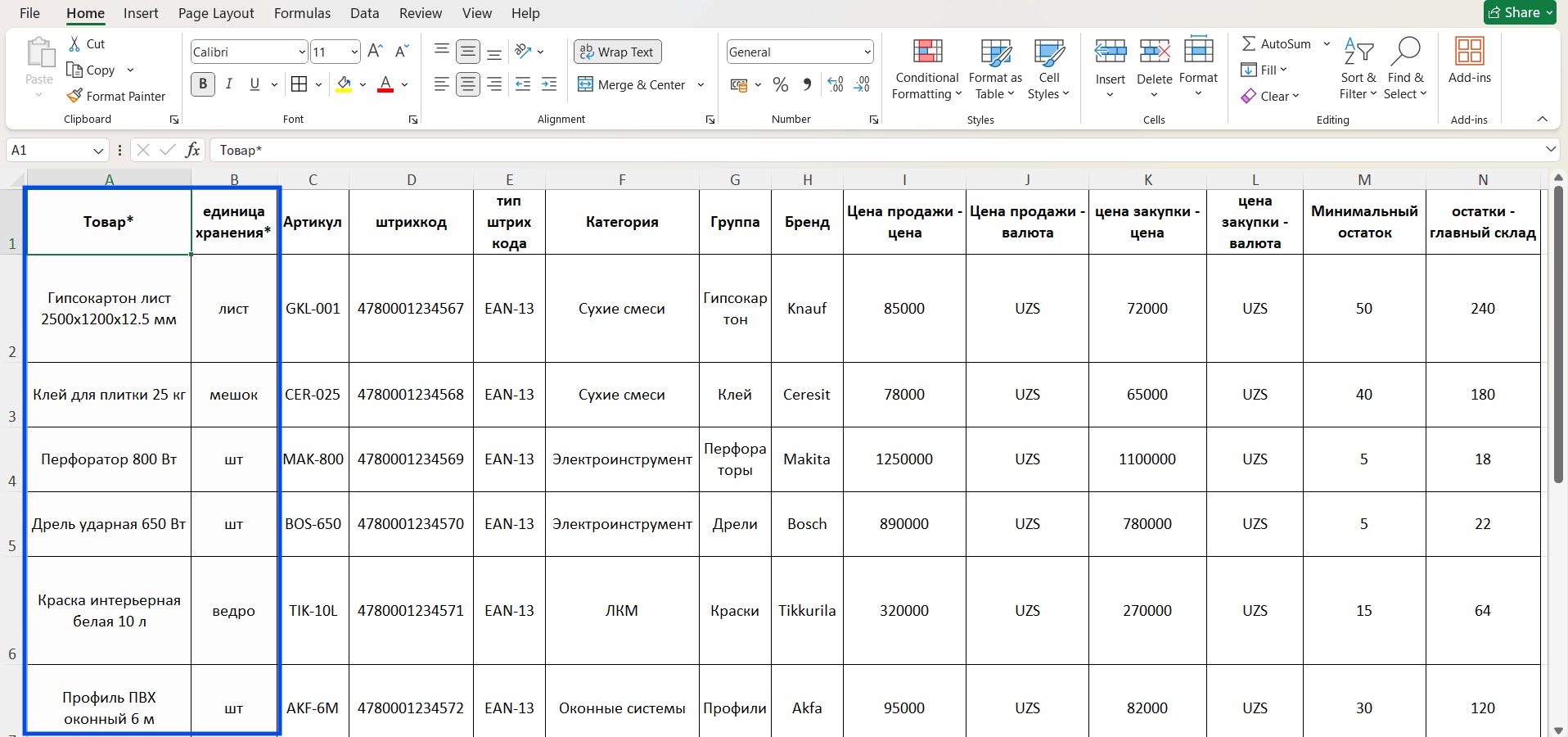This screenshot has width=1568, height=737.
Task: Open the Borders tool
Action: point(300,84)
